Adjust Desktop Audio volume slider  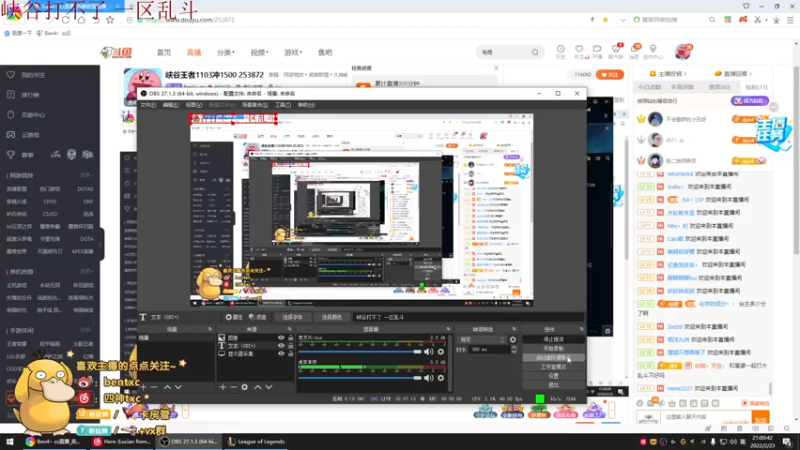point(360,378)
